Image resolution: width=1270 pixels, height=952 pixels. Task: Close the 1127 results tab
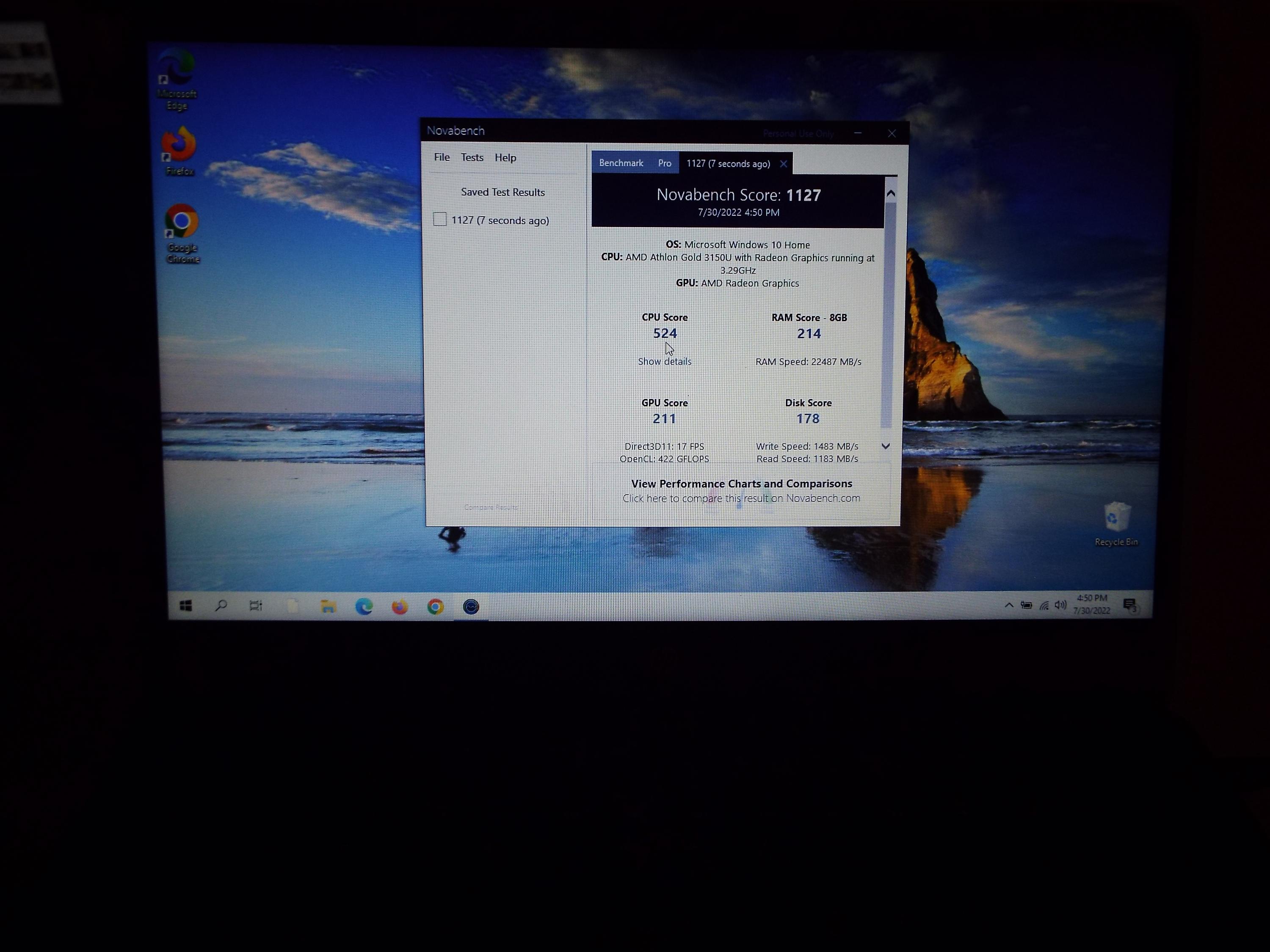click(783, 164)
